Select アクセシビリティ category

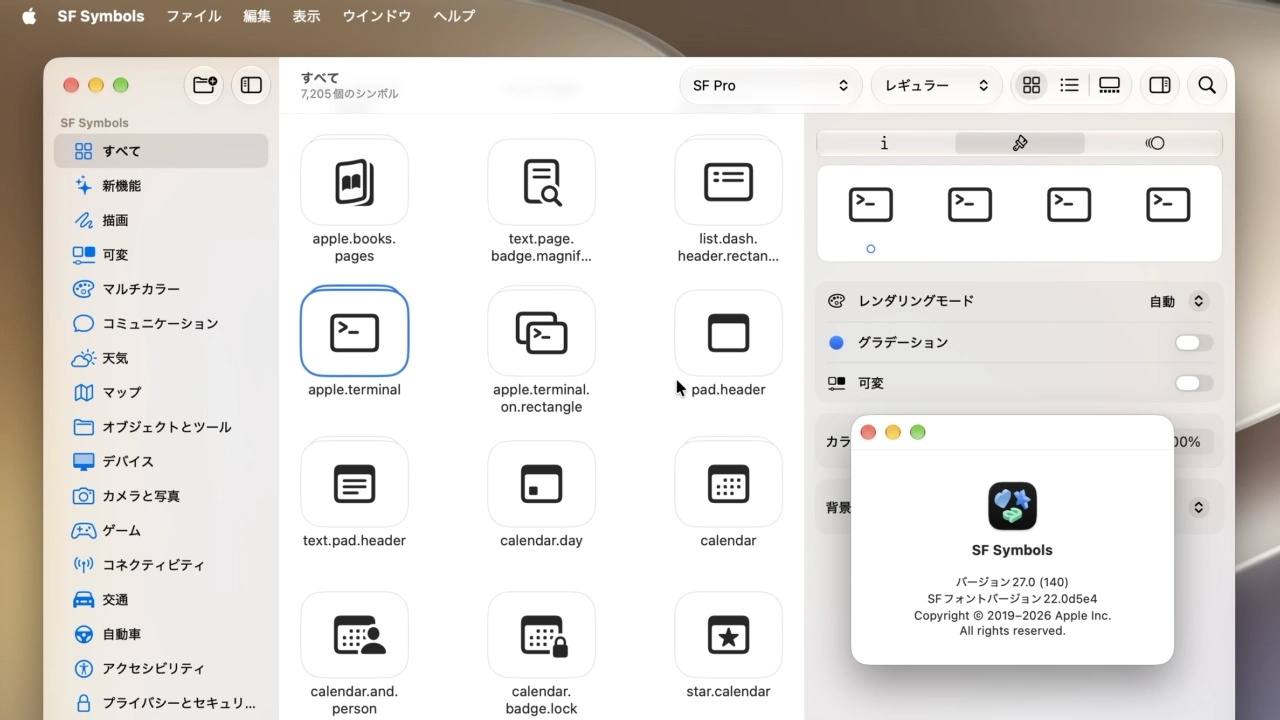tap(161, 669)
